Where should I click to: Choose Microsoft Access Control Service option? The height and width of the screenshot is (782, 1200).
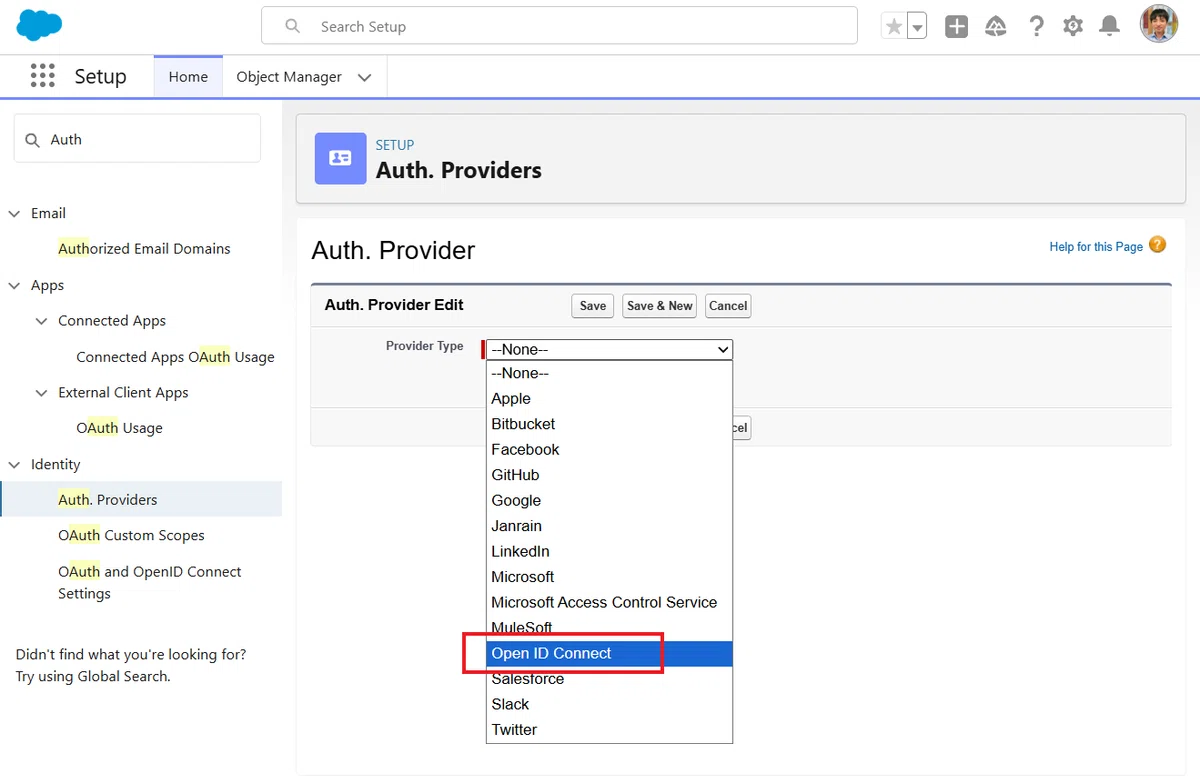(610, 602)
